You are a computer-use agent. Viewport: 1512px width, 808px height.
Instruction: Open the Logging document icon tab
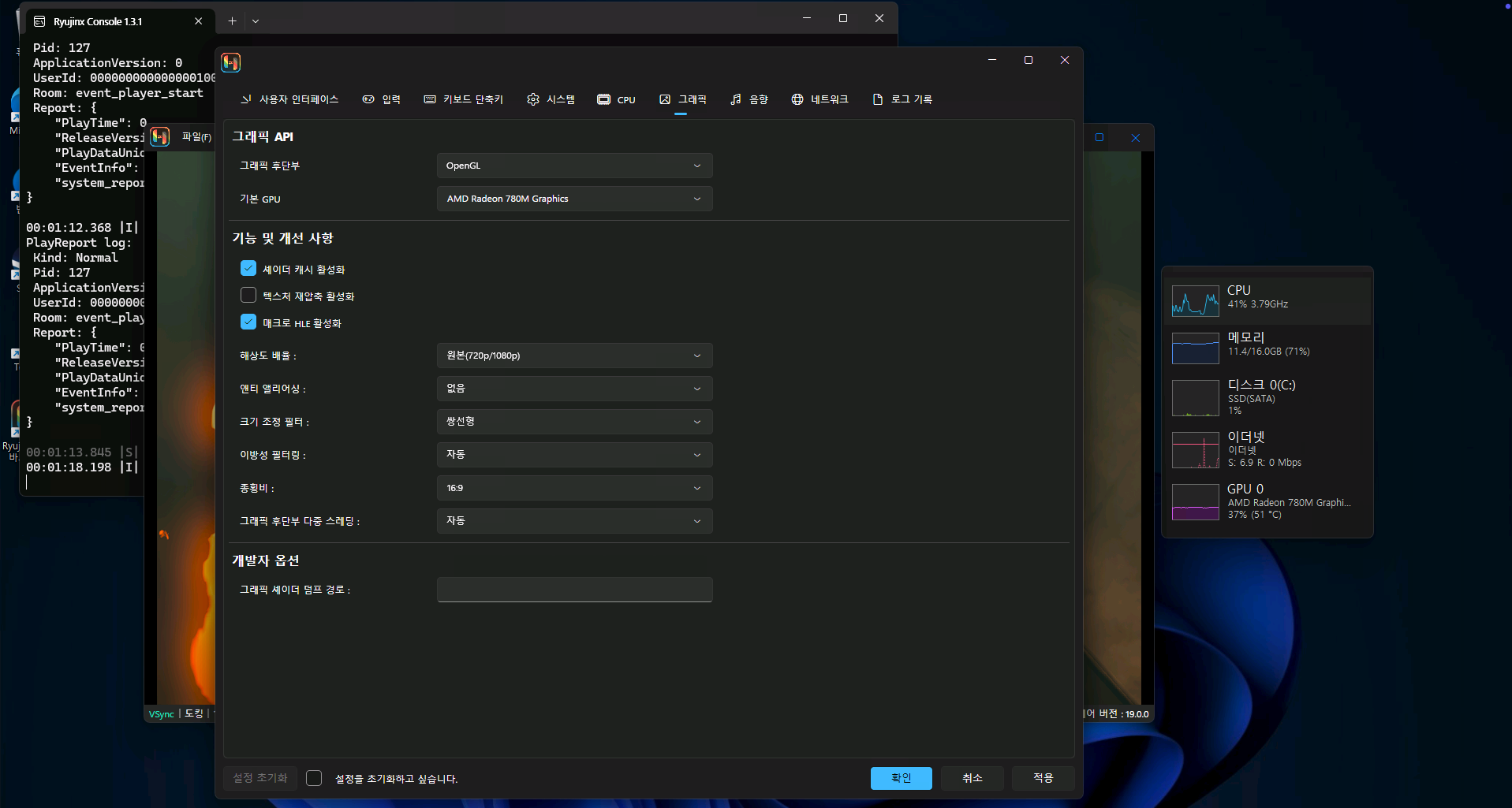(878, 99)
